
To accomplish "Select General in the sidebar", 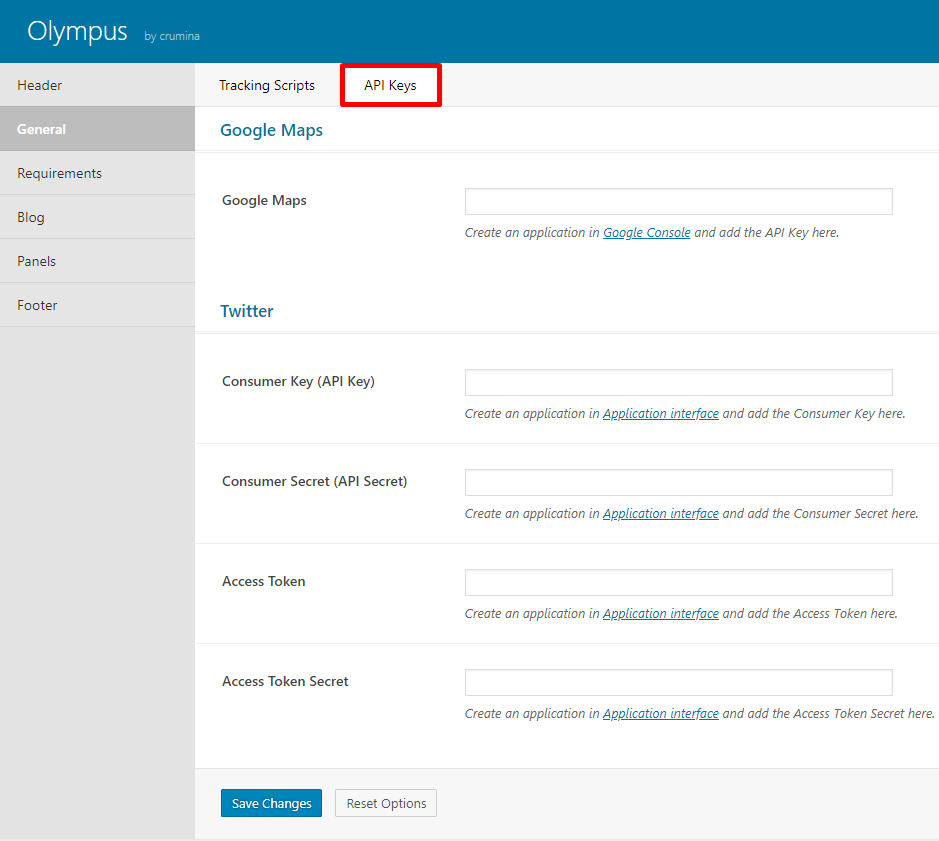I will click(97, 129).
